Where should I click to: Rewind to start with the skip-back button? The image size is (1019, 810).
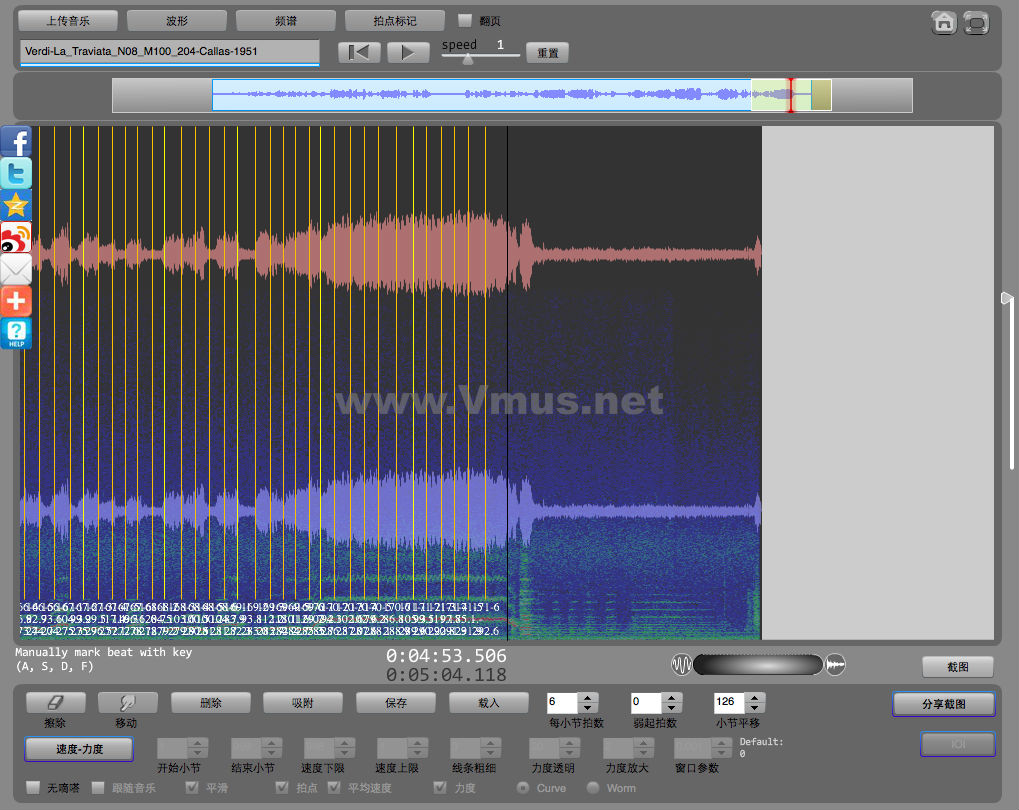pos(359,53)
